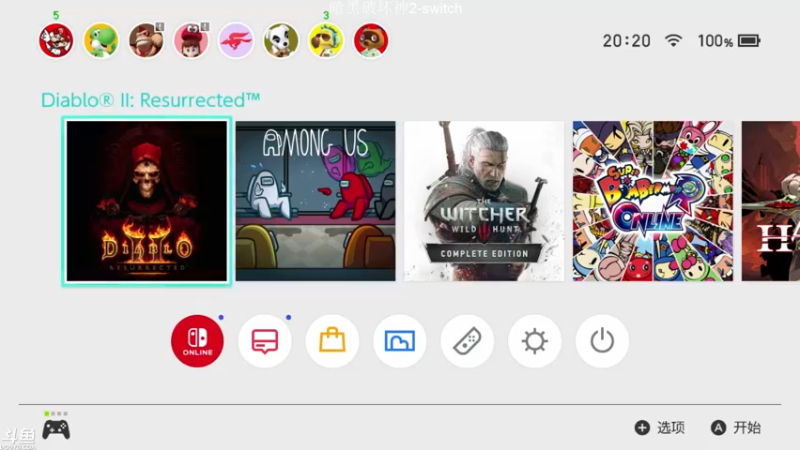800x450 pixels.
Task: Open System Settings gear icon
Action: pos(535,341)
